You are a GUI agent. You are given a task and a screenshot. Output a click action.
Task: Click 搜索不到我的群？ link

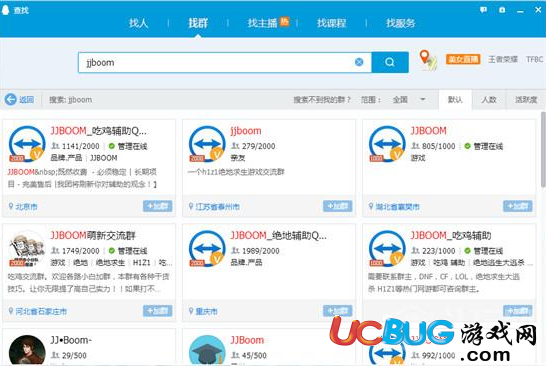(x=322, y=100)
